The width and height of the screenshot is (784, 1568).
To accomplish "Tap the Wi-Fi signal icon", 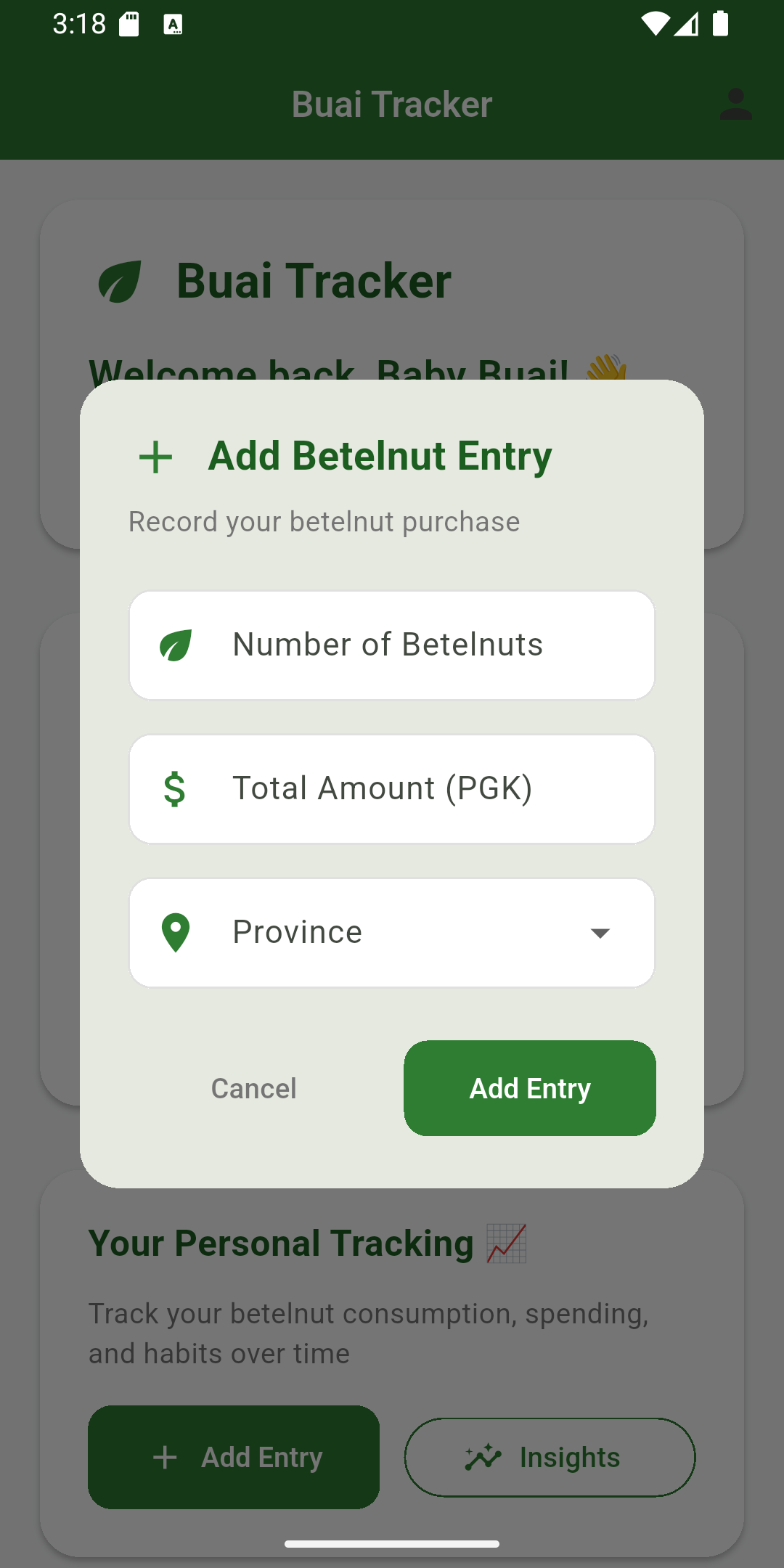I will pos(655,24).
